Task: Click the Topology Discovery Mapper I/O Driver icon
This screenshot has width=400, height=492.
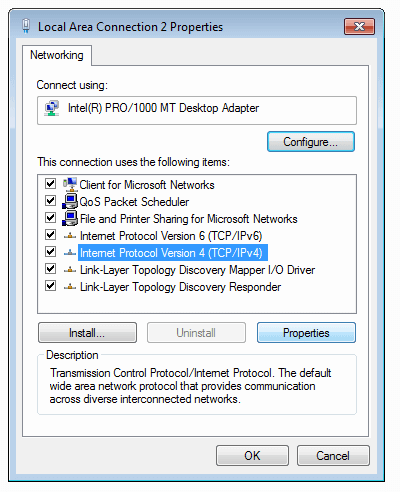Action: click(x=70, y=270)
